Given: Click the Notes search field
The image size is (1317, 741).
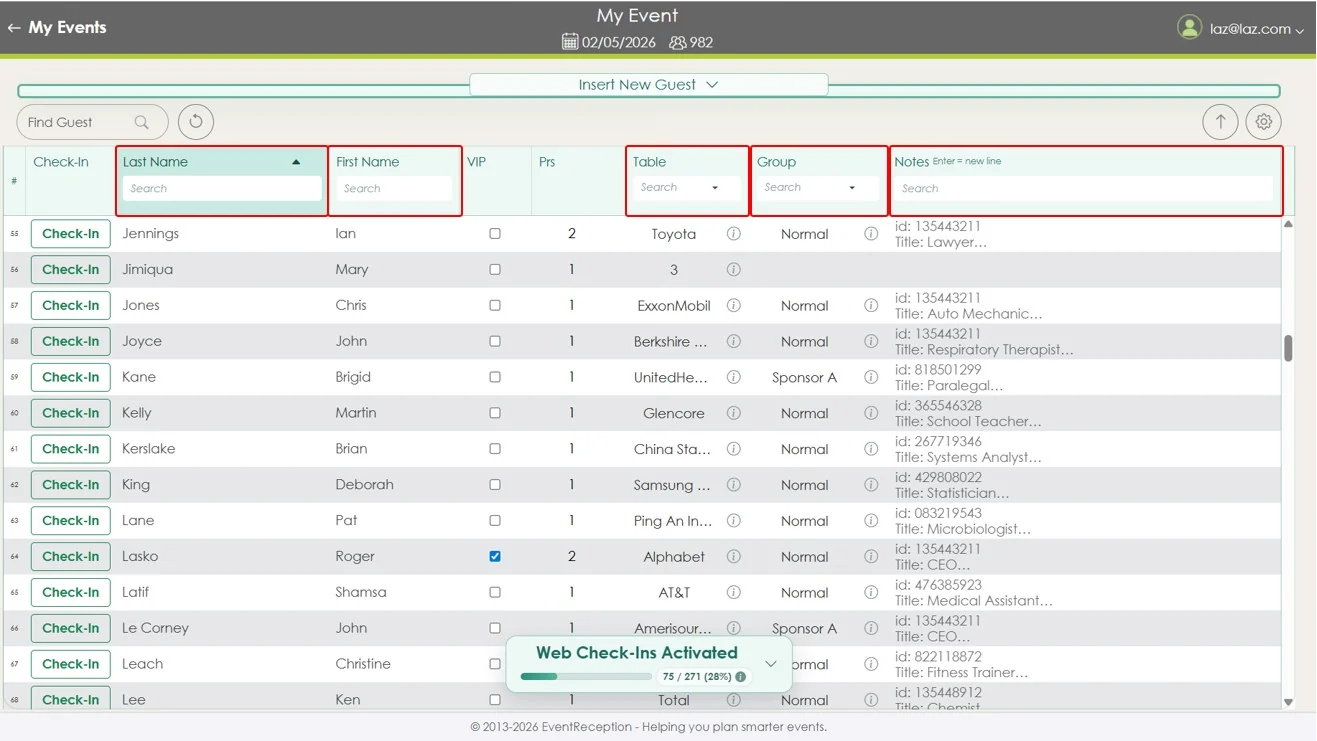Looking at the screenshot, I should point(1084,188).
